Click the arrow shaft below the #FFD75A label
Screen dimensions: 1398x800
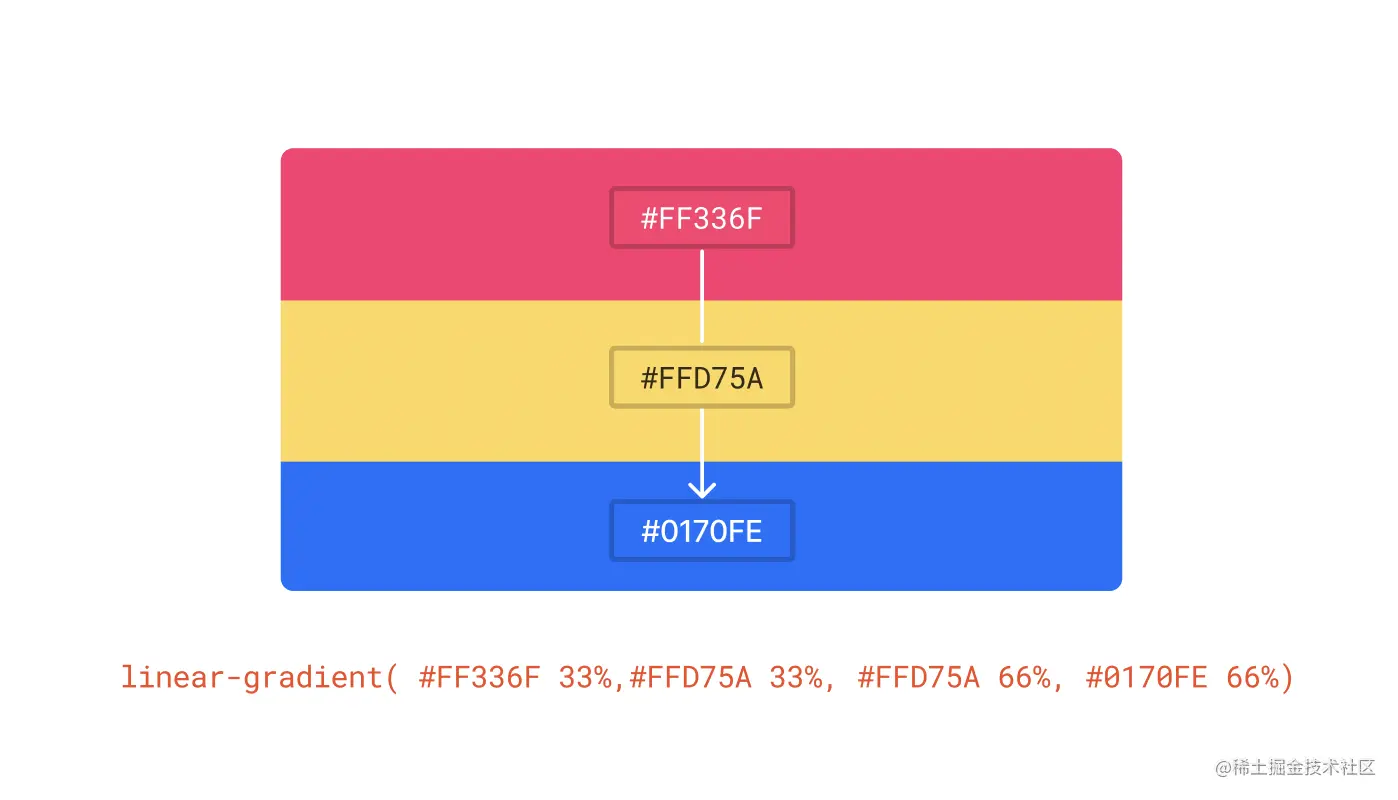[702, 450]
